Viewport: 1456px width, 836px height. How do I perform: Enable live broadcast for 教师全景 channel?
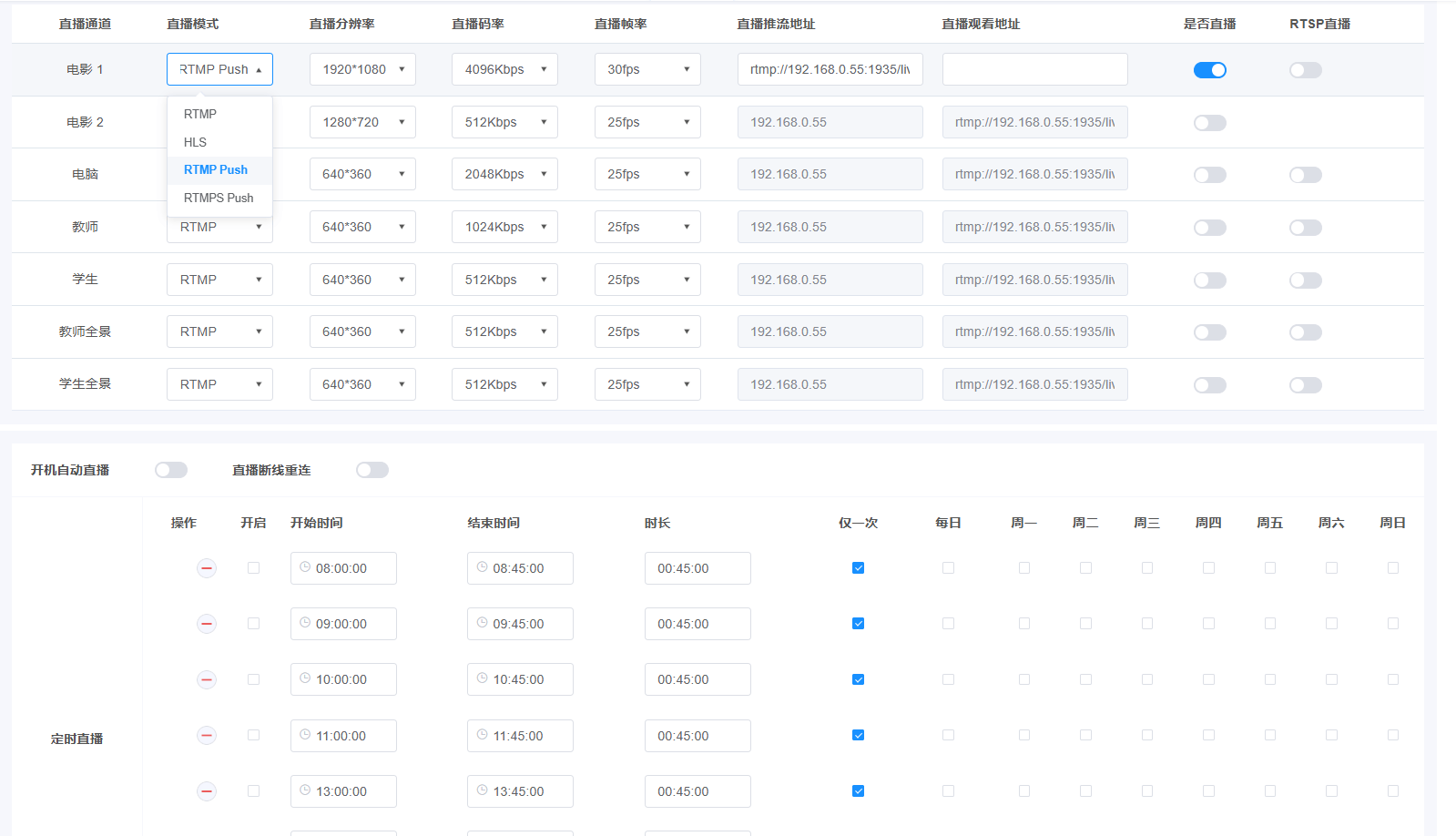[1209, 332]
